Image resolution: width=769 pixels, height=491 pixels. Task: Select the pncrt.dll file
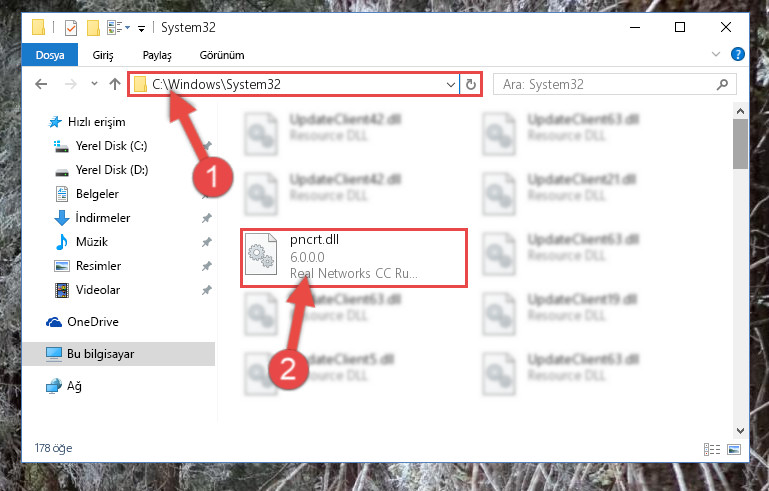[354, 258]
